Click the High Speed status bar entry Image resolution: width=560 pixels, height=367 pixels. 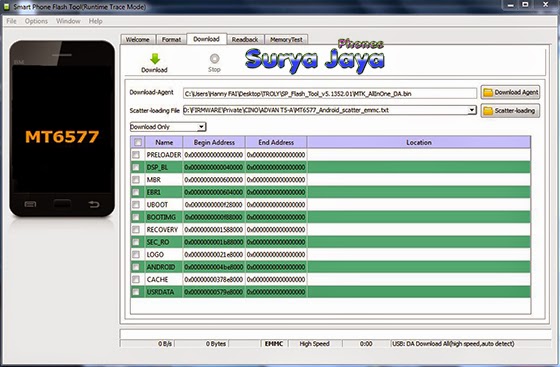click(315, 344)
